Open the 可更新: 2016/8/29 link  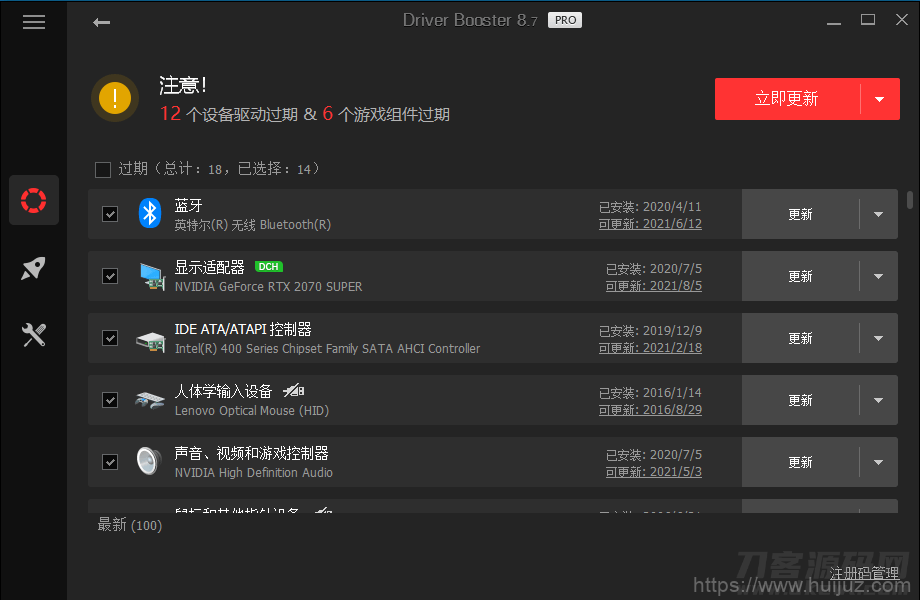[650, 410]
